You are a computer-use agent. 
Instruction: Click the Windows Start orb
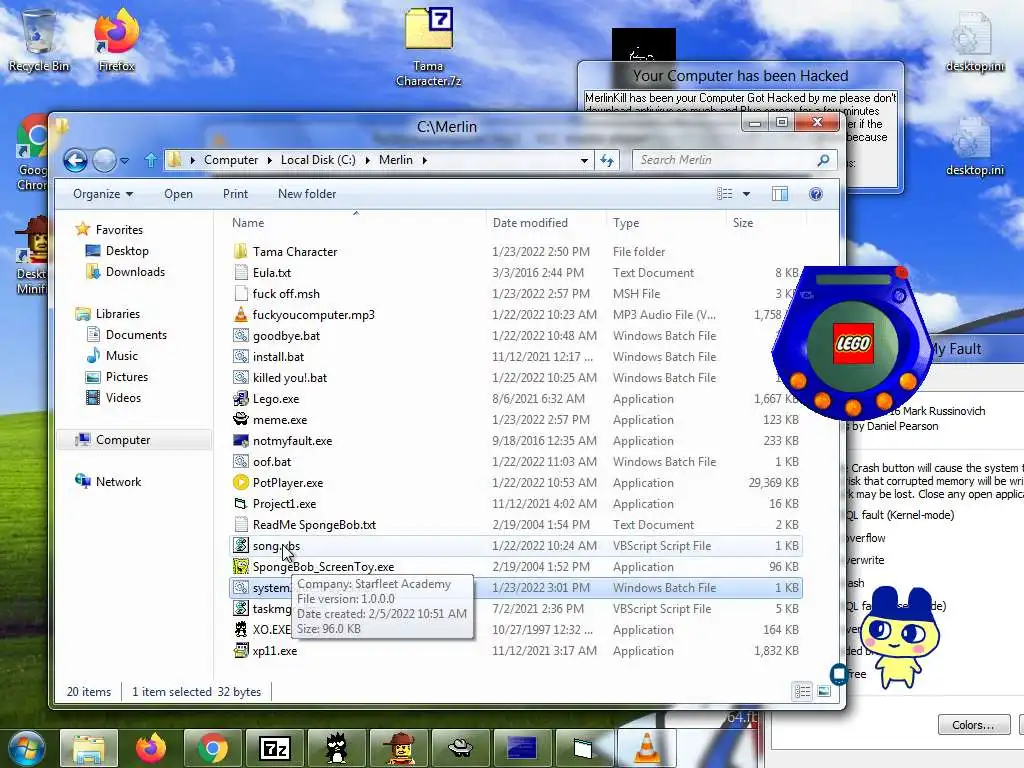[x=26, y=748]
